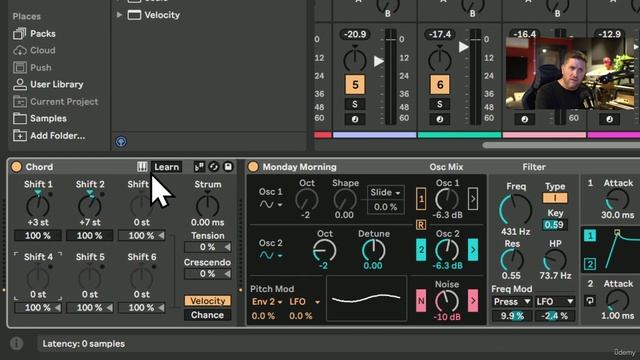Click the Osc 2 sine waveform icon
This screenshot has height=360, width=640.
click(x=267, y=256)
